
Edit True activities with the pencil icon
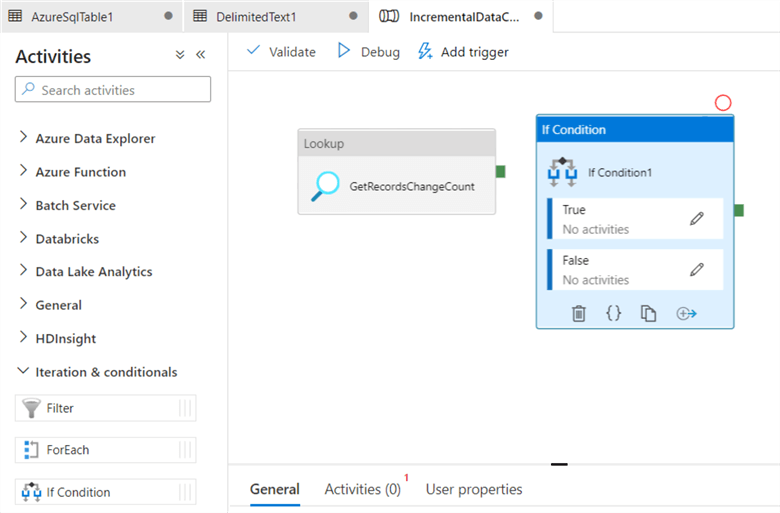[697, 218]
